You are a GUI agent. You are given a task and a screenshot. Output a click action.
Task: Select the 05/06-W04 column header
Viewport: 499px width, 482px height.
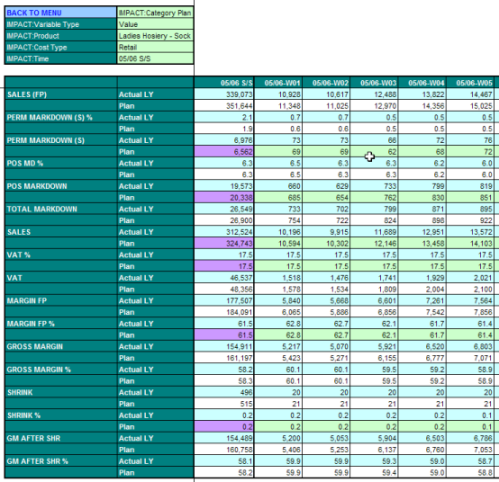[x=422, y=83]
